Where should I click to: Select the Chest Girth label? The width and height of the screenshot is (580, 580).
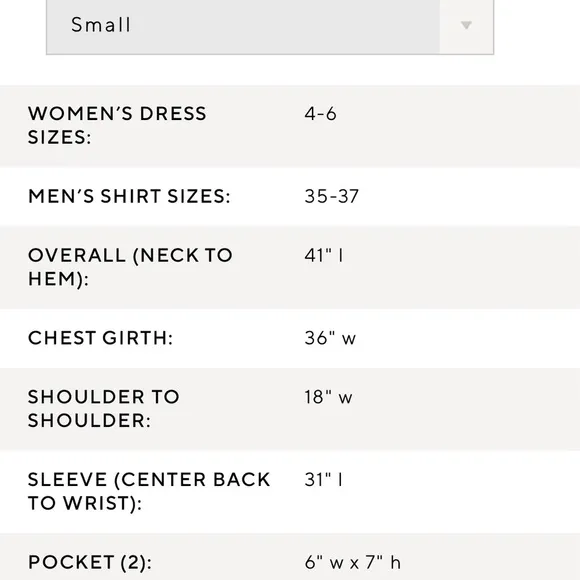tap(100, 338)
